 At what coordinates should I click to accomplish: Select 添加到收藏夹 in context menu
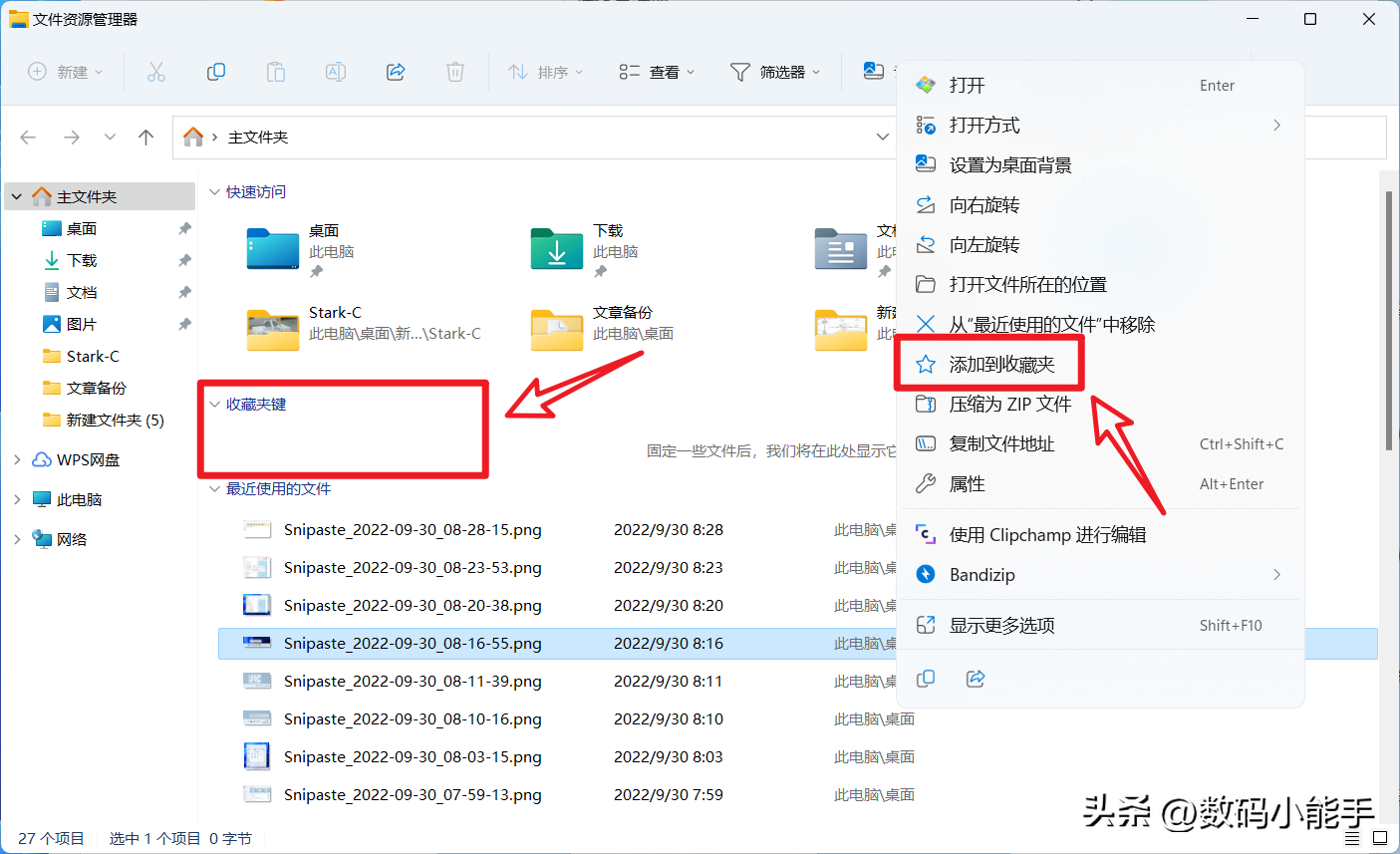[x=1000, y=365]
